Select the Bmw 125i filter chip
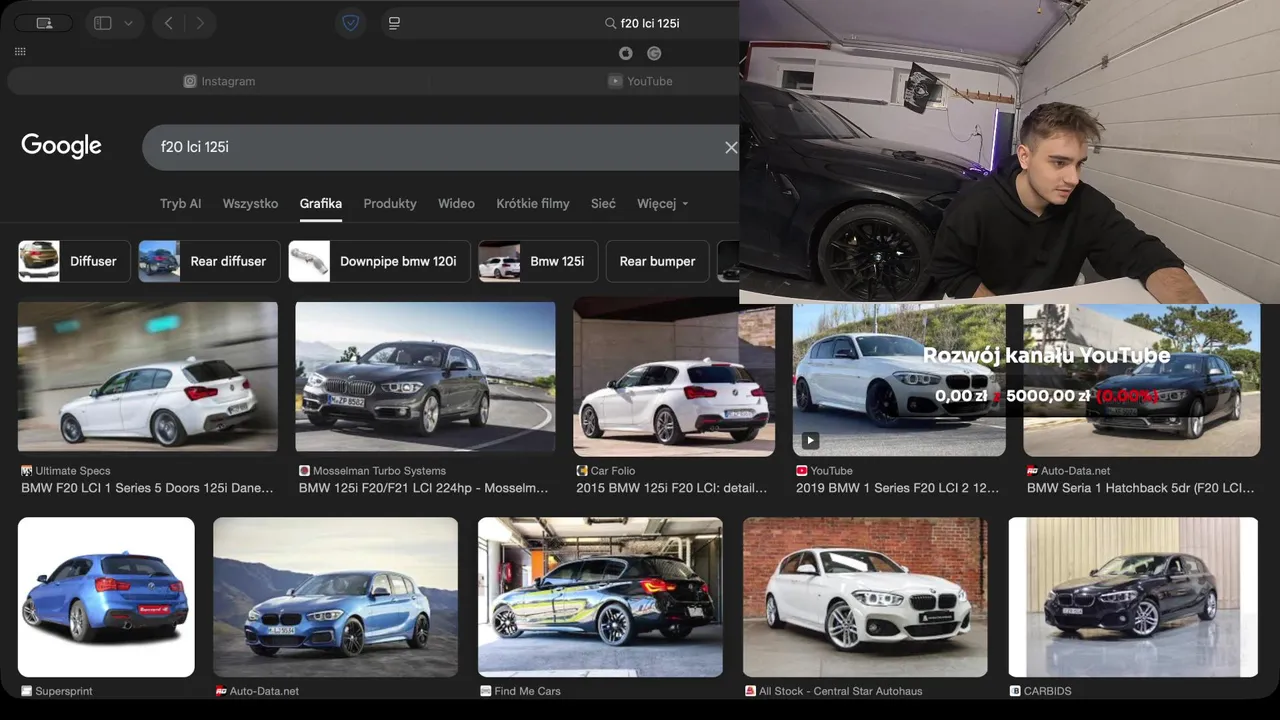1280x720 pixels. click(538, 261)
